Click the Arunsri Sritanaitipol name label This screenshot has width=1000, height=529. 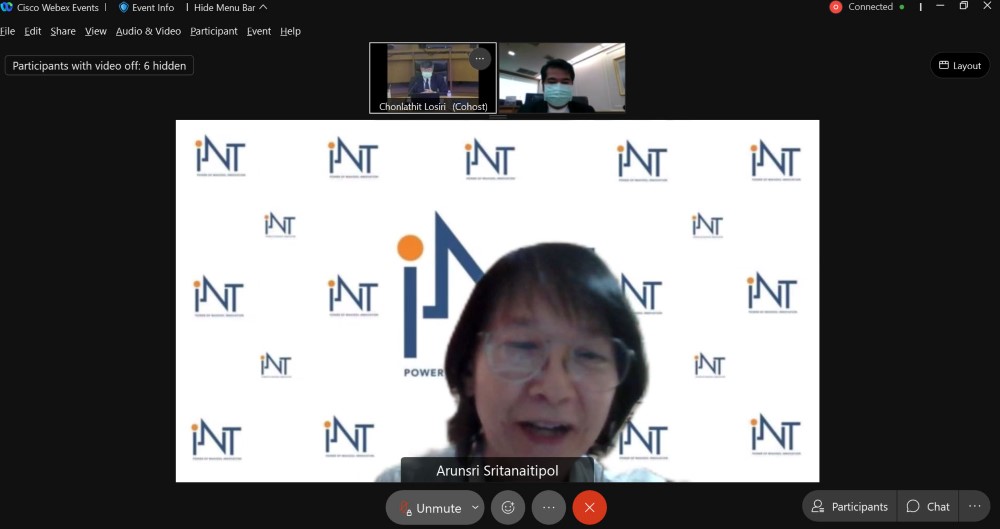tap(497, 470)
